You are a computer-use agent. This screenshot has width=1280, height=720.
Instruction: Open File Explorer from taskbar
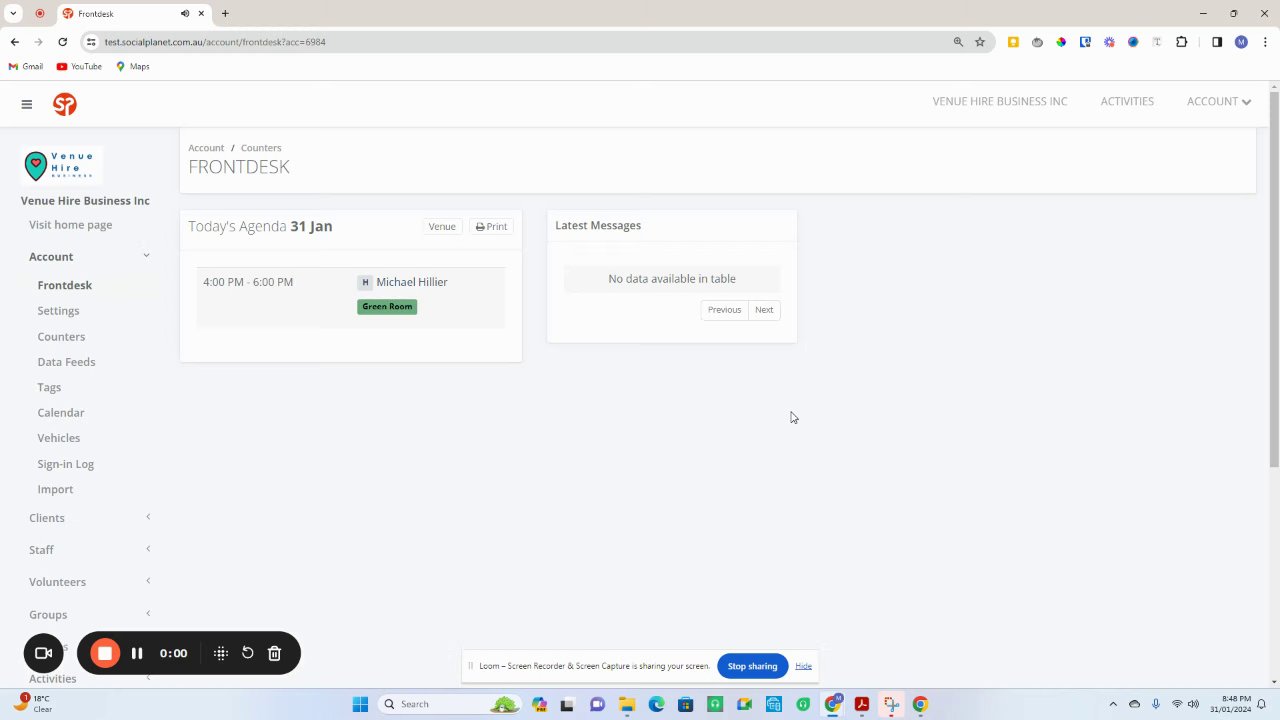(x=627, y=704)
